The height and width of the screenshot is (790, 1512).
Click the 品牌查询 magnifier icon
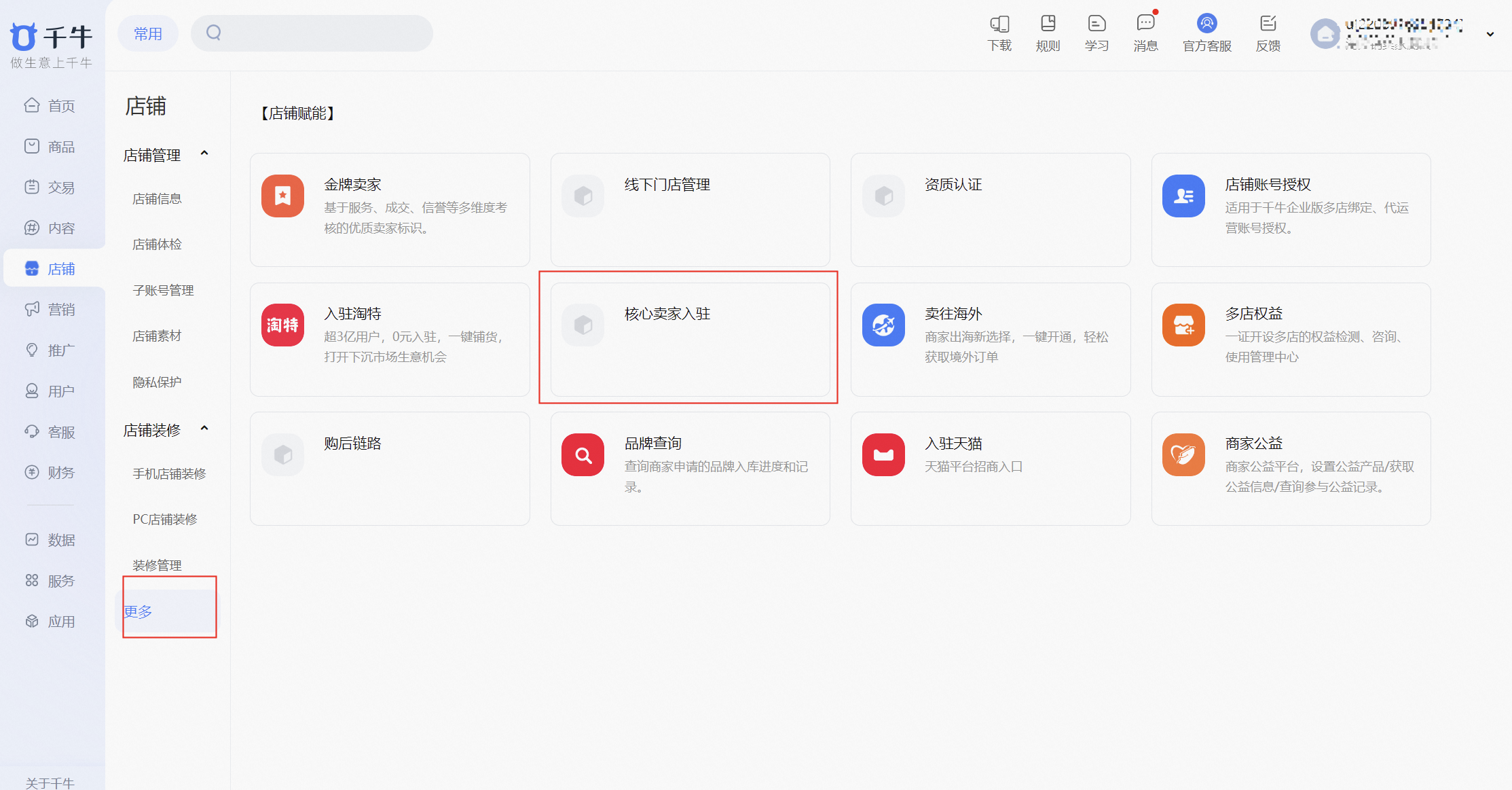(583, 454)
